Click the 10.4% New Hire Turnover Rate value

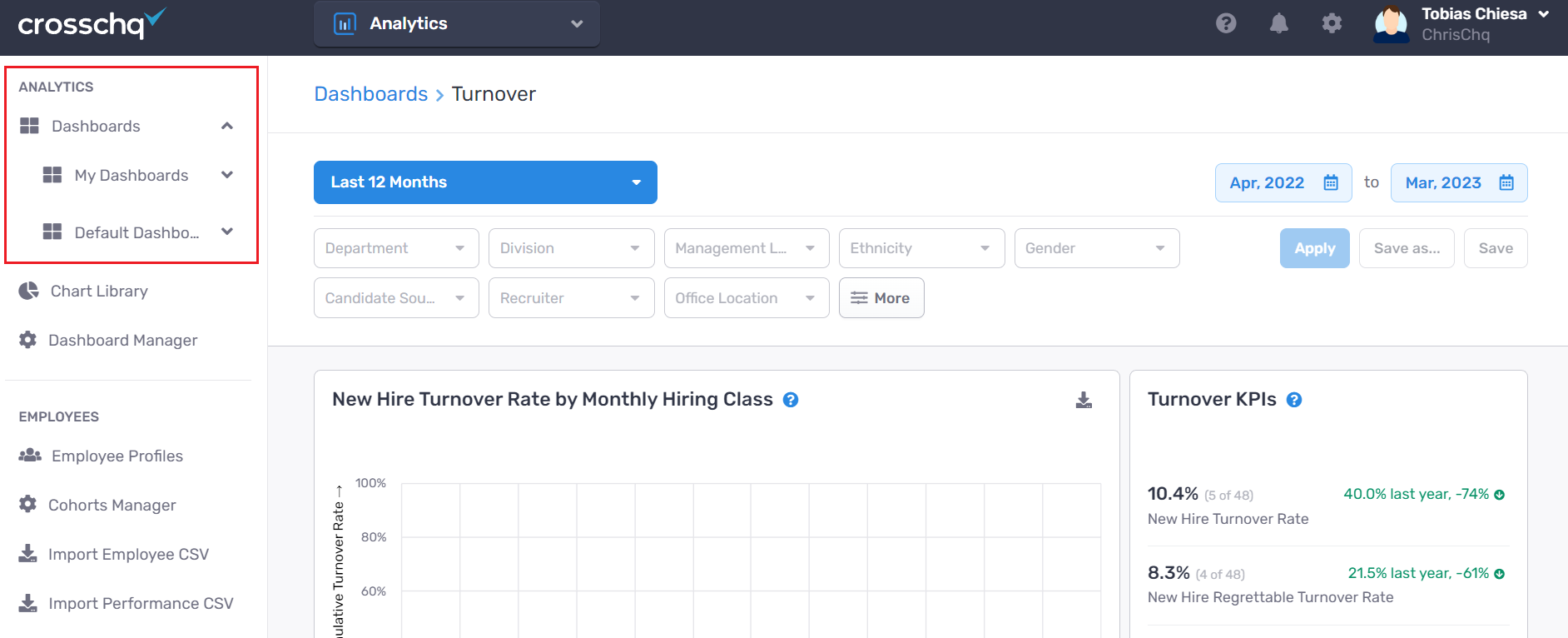[1173, 494]
